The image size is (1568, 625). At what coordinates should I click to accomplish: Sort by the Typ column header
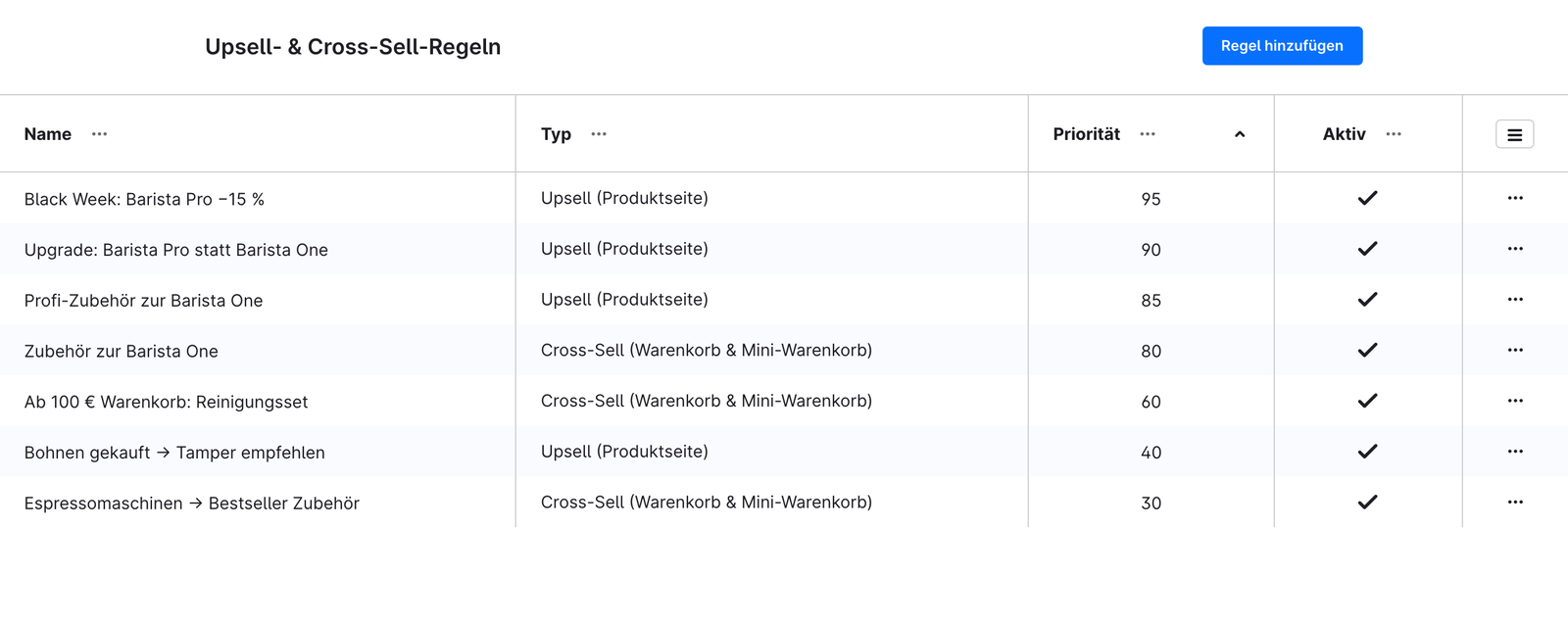556,134
